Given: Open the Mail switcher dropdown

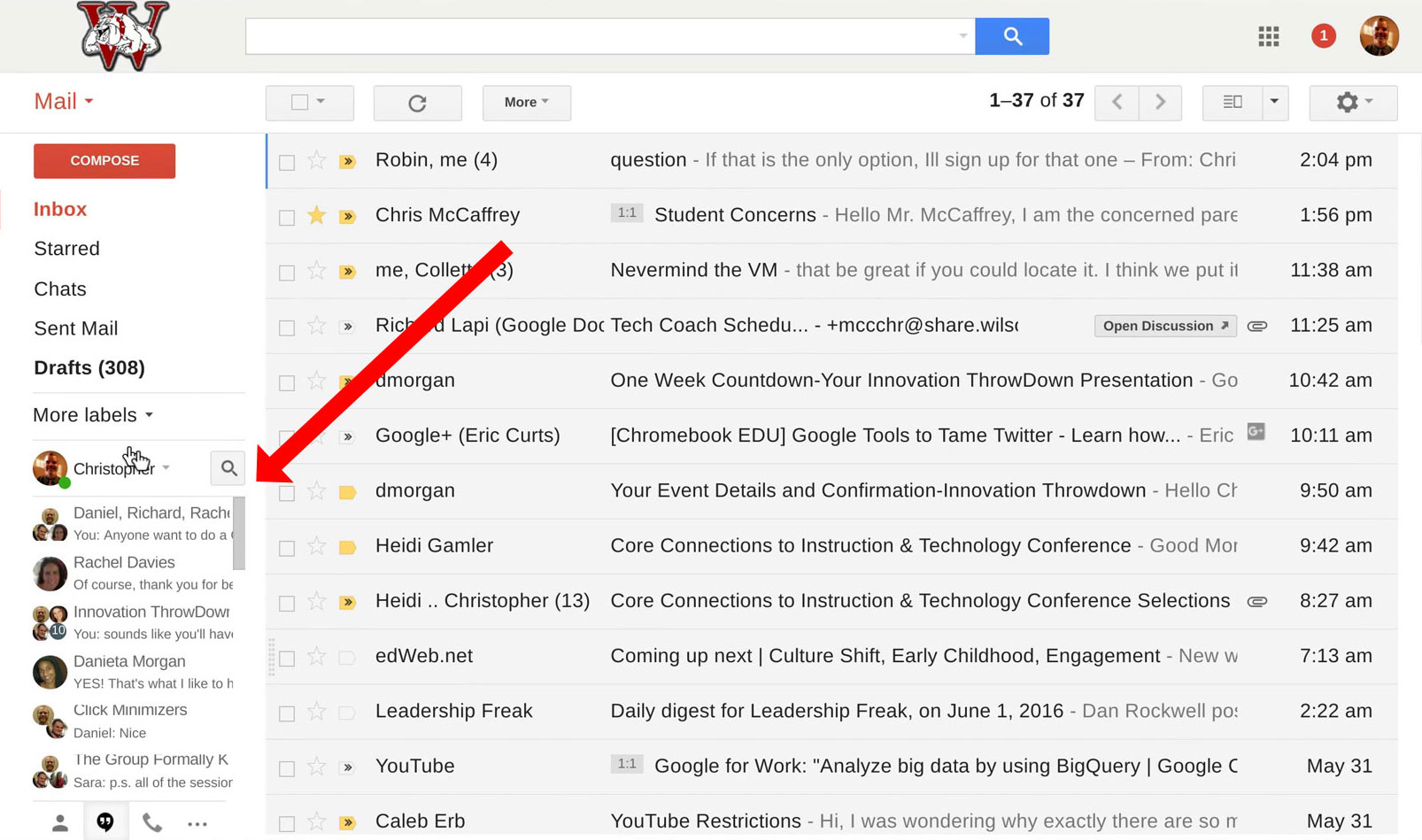Looking at the screenshot, I should point(63,102).
